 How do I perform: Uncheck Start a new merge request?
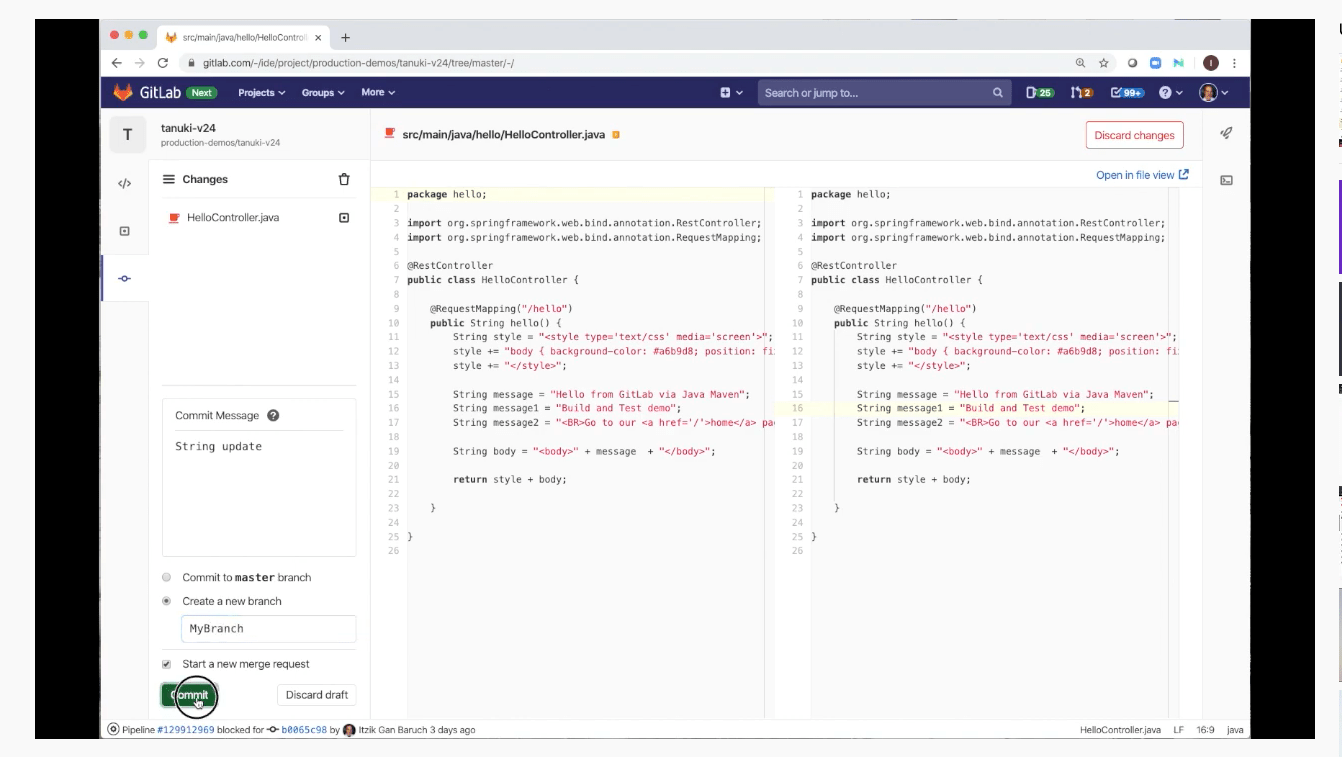[x=167, y=665]
